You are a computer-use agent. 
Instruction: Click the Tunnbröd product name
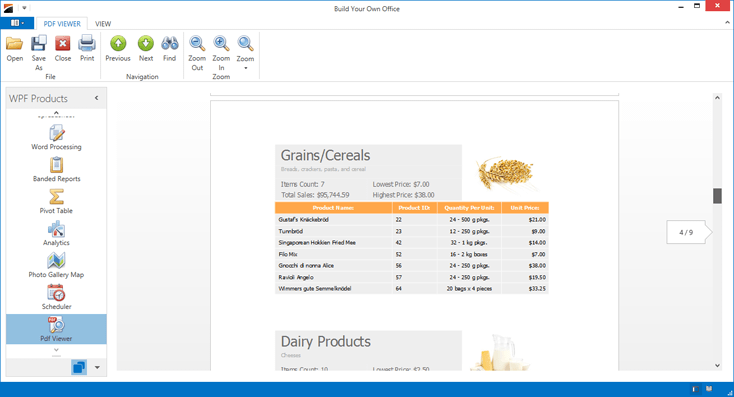coord(291,231)
